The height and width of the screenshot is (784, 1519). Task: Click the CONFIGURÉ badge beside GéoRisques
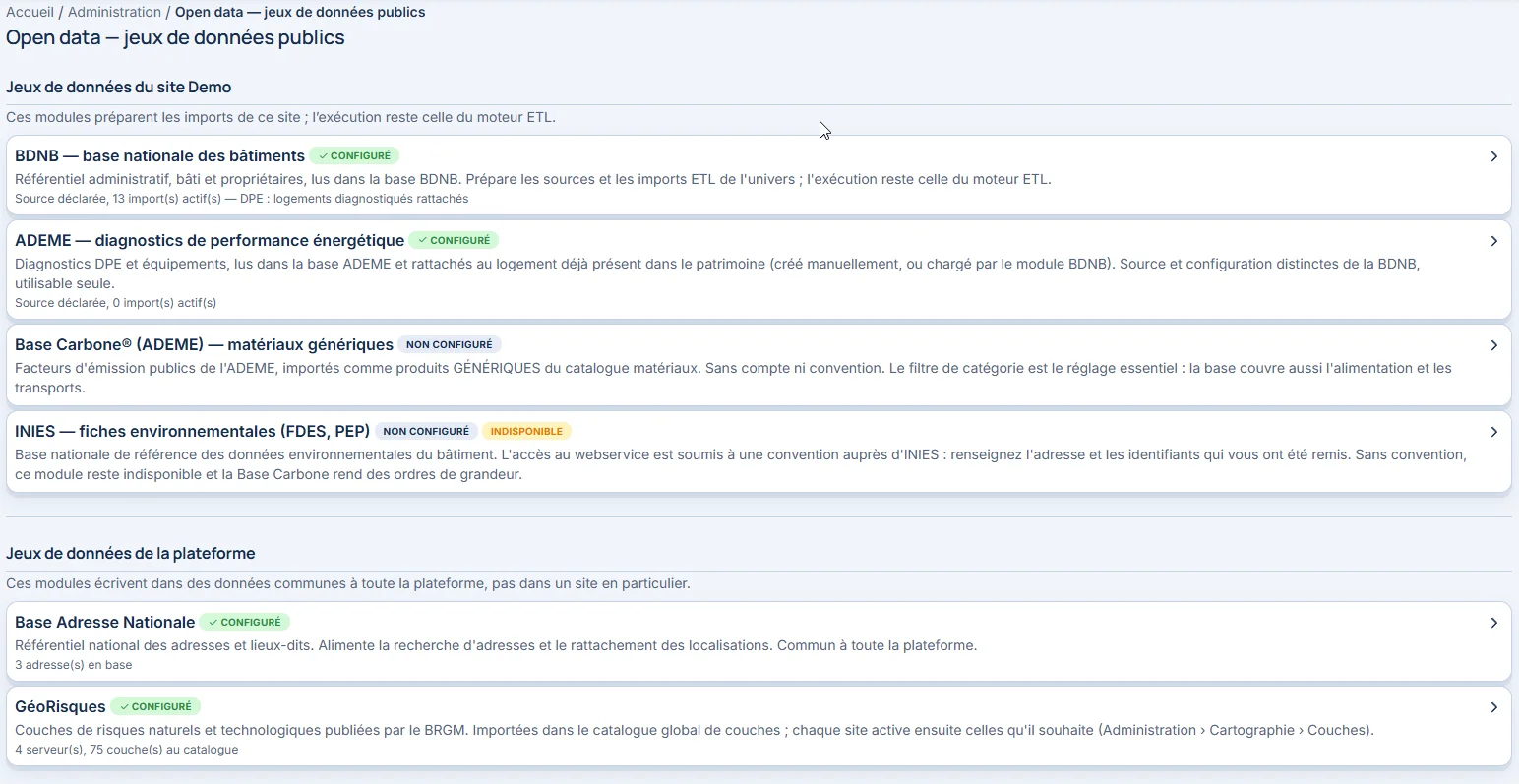click(x=155, y=706)
